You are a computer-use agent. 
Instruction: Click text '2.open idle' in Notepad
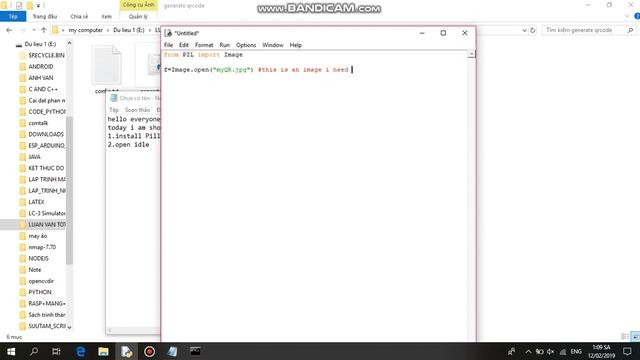tap(128, 144)
